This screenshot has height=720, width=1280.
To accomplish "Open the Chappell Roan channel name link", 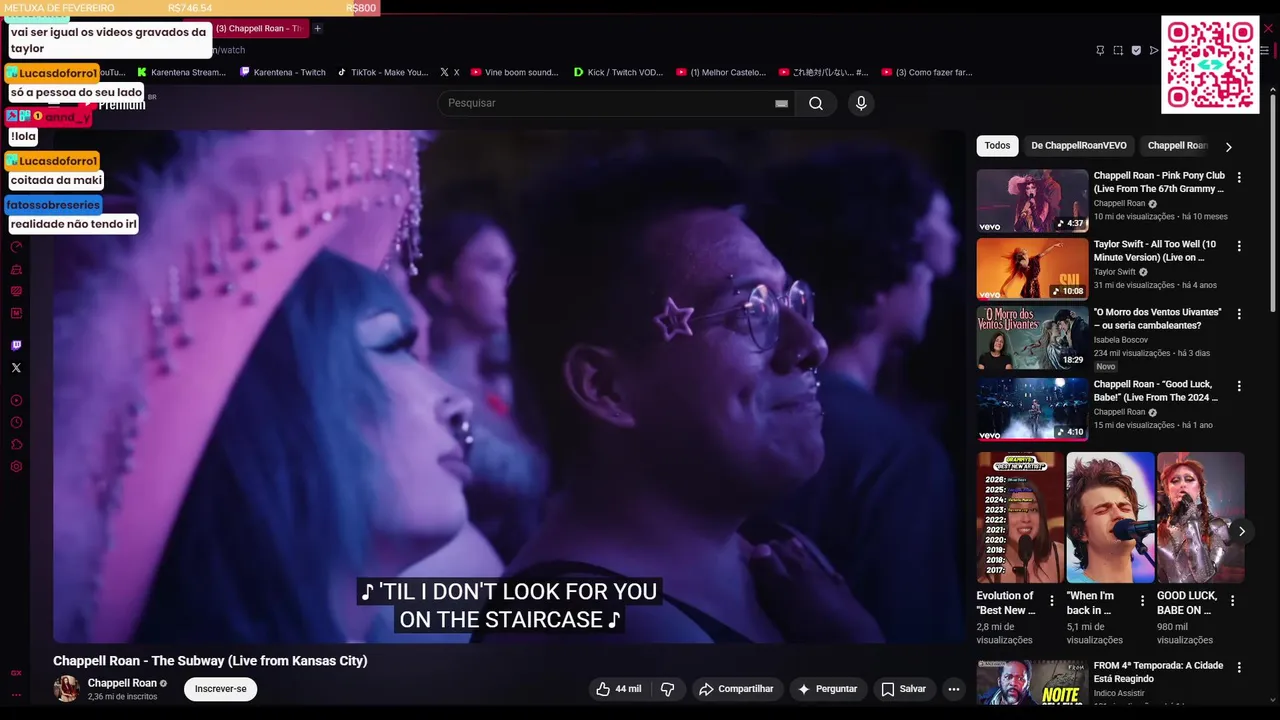I will tap(122, 683).
